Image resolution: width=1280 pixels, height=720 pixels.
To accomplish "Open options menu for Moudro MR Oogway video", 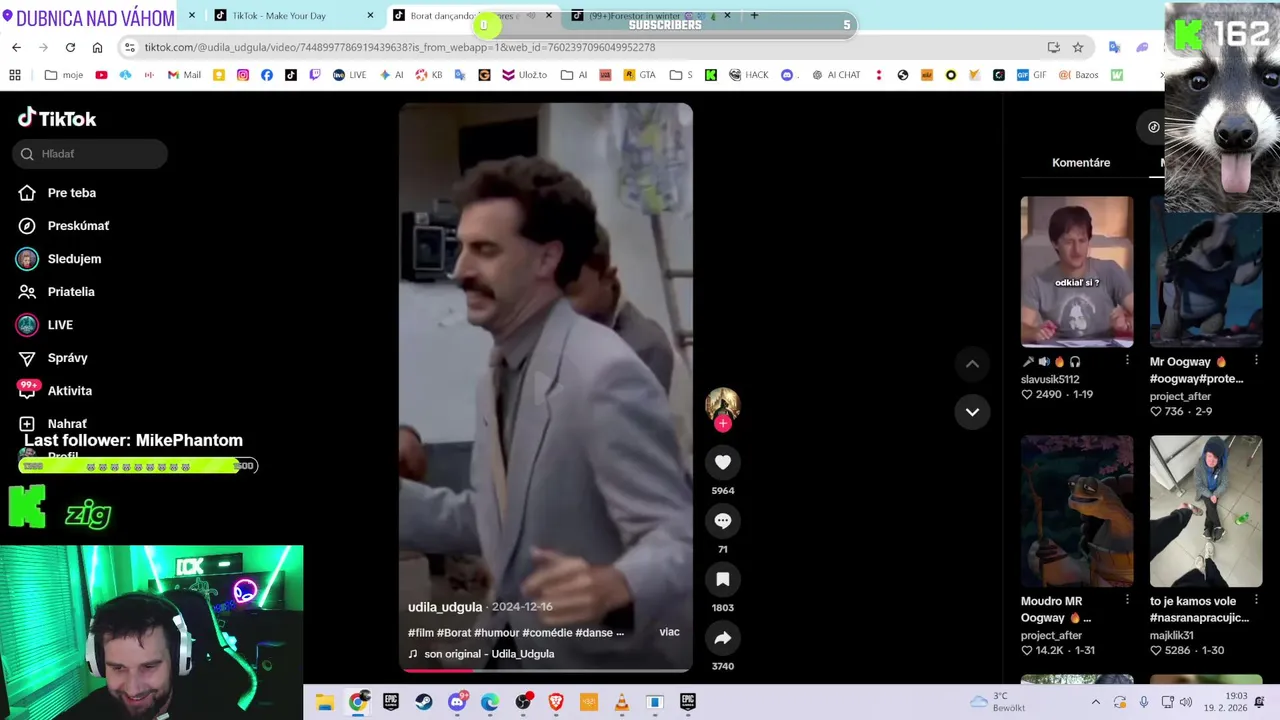I will point(1127,600).
